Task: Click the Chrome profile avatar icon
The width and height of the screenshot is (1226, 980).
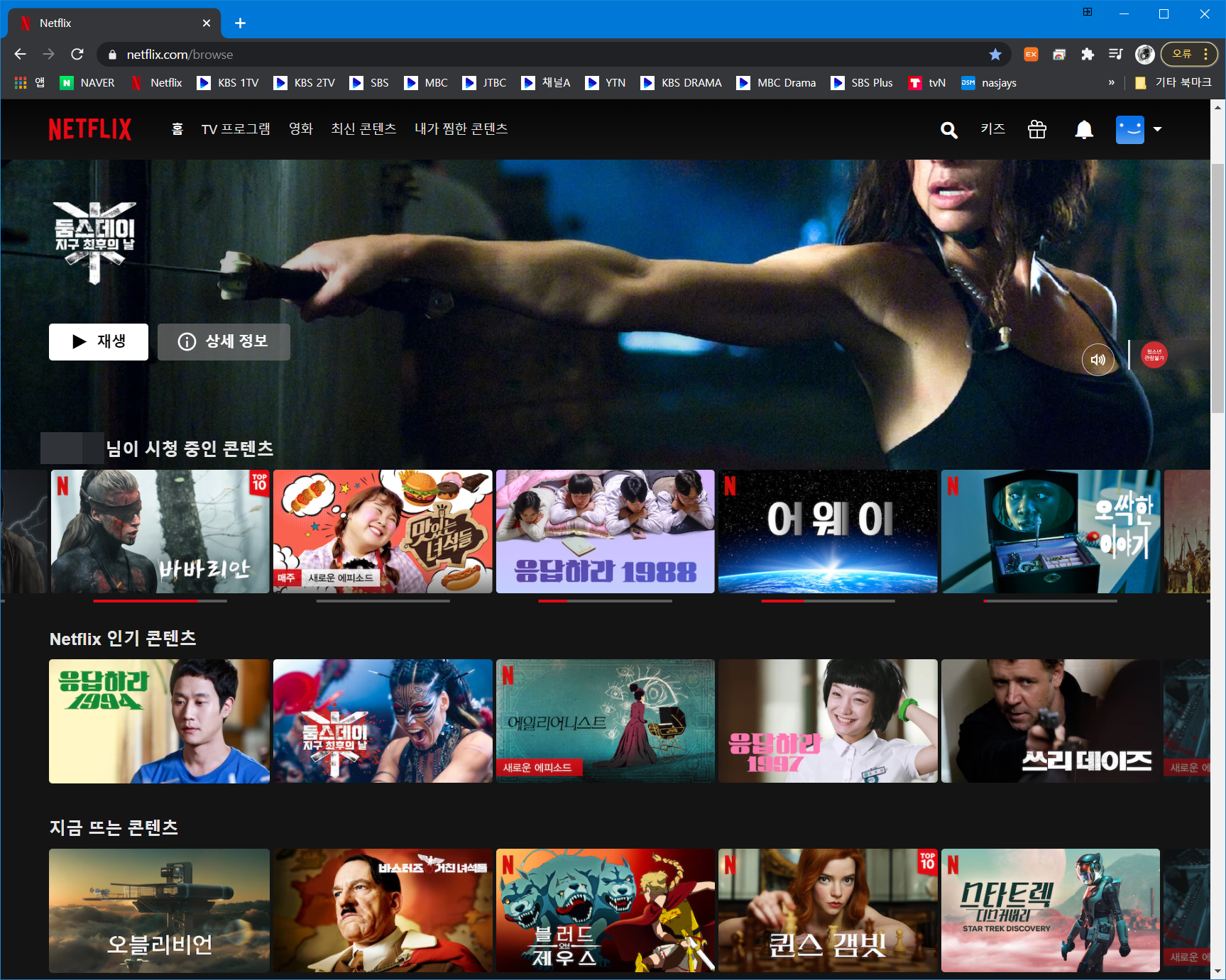Action: pos(1144,54)
